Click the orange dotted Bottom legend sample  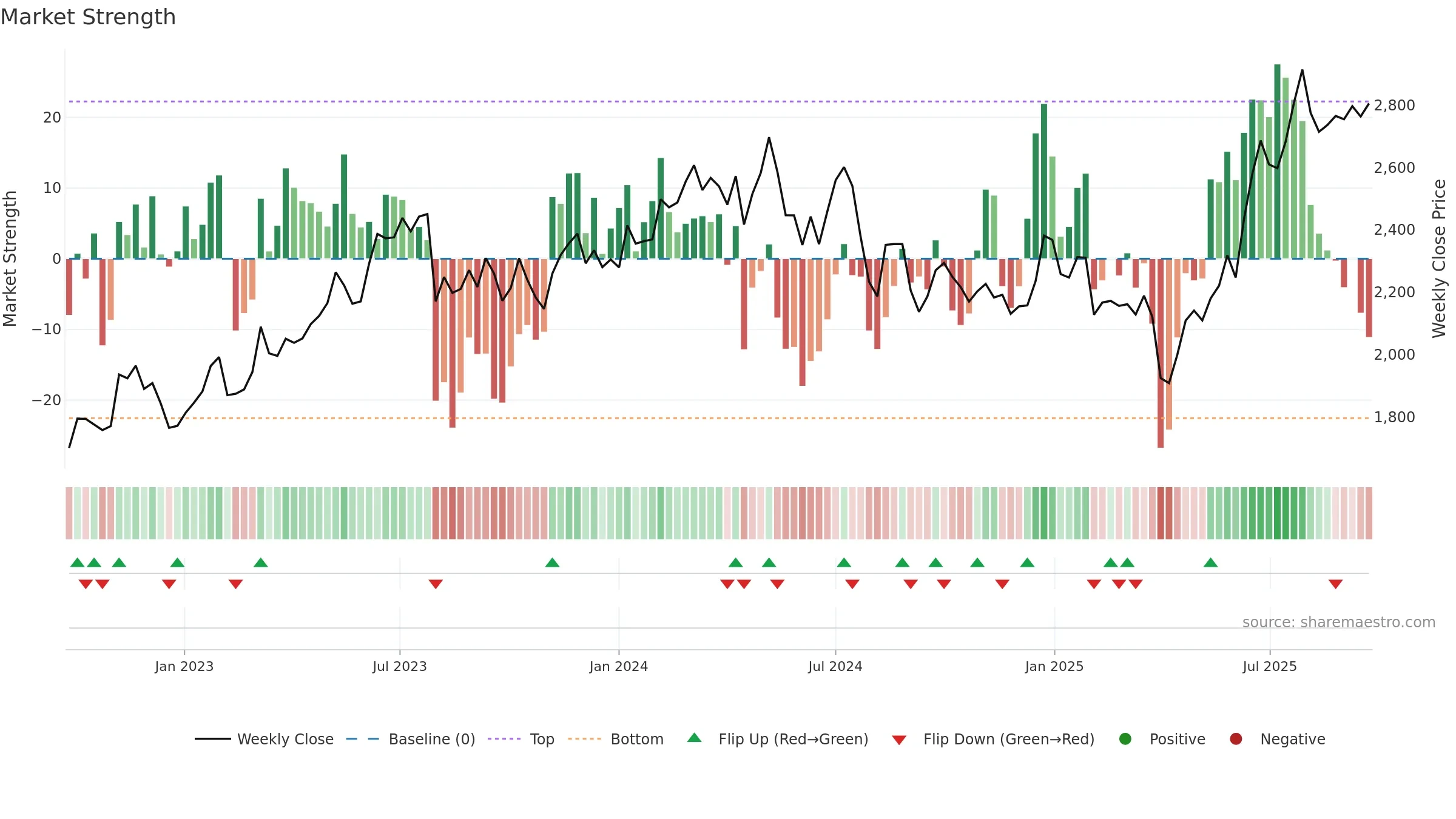click(585, 739)
